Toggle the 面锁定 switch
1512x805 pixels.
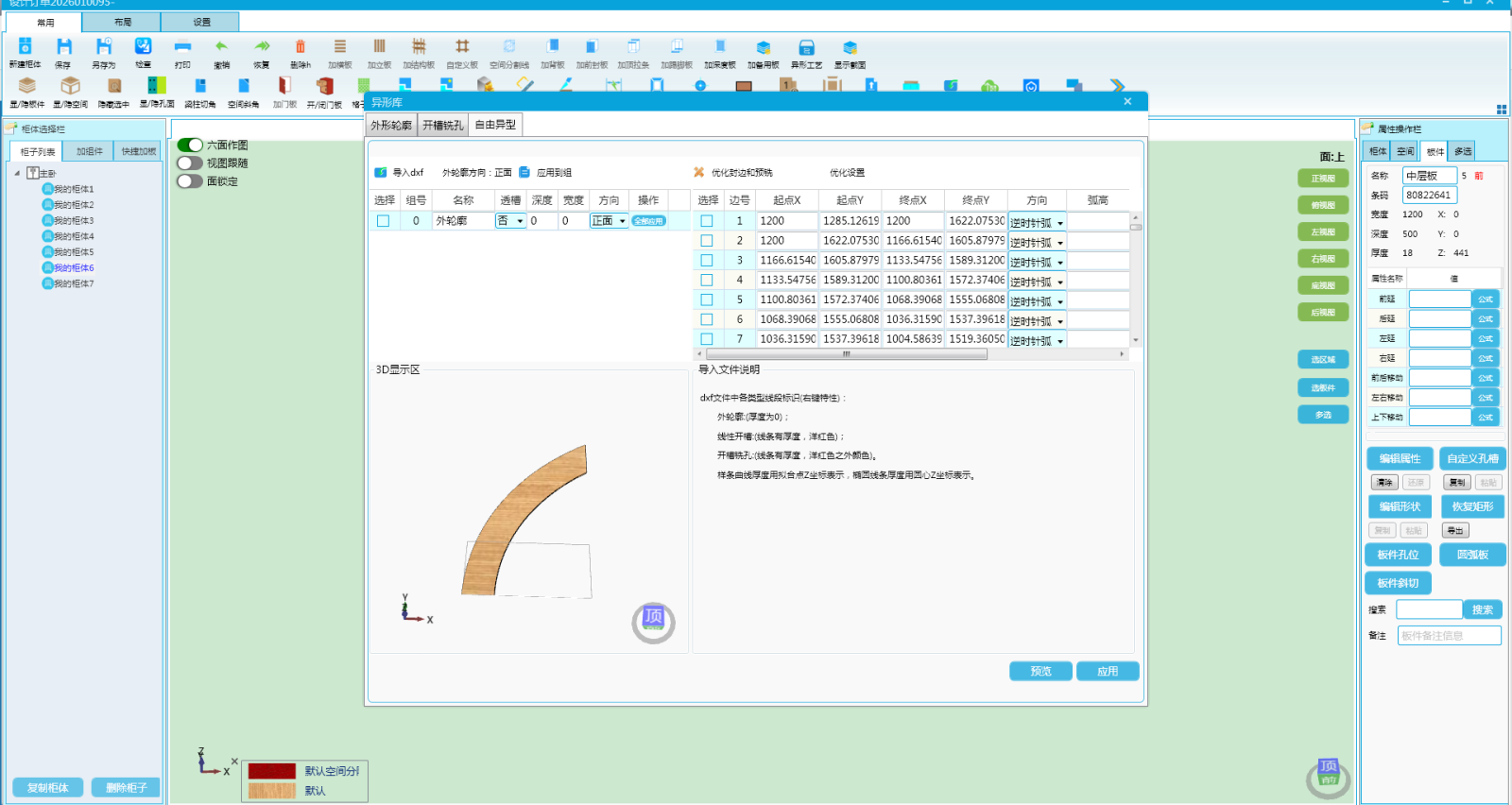[x=190, y=180]
